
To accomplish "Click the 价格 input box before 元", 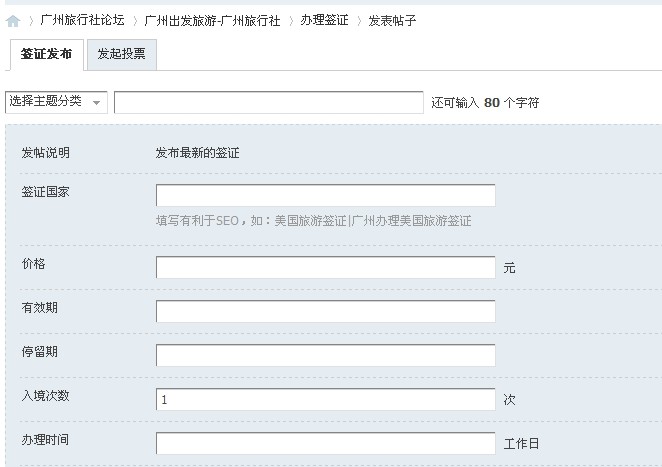I will pos(325,267).
